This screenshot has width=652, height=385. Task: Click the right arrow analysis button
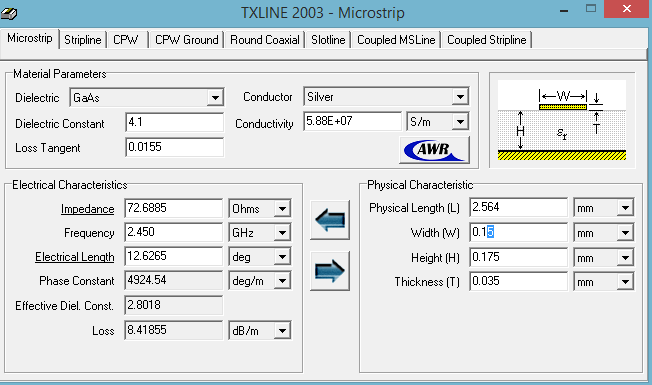[x=330, y=271]
